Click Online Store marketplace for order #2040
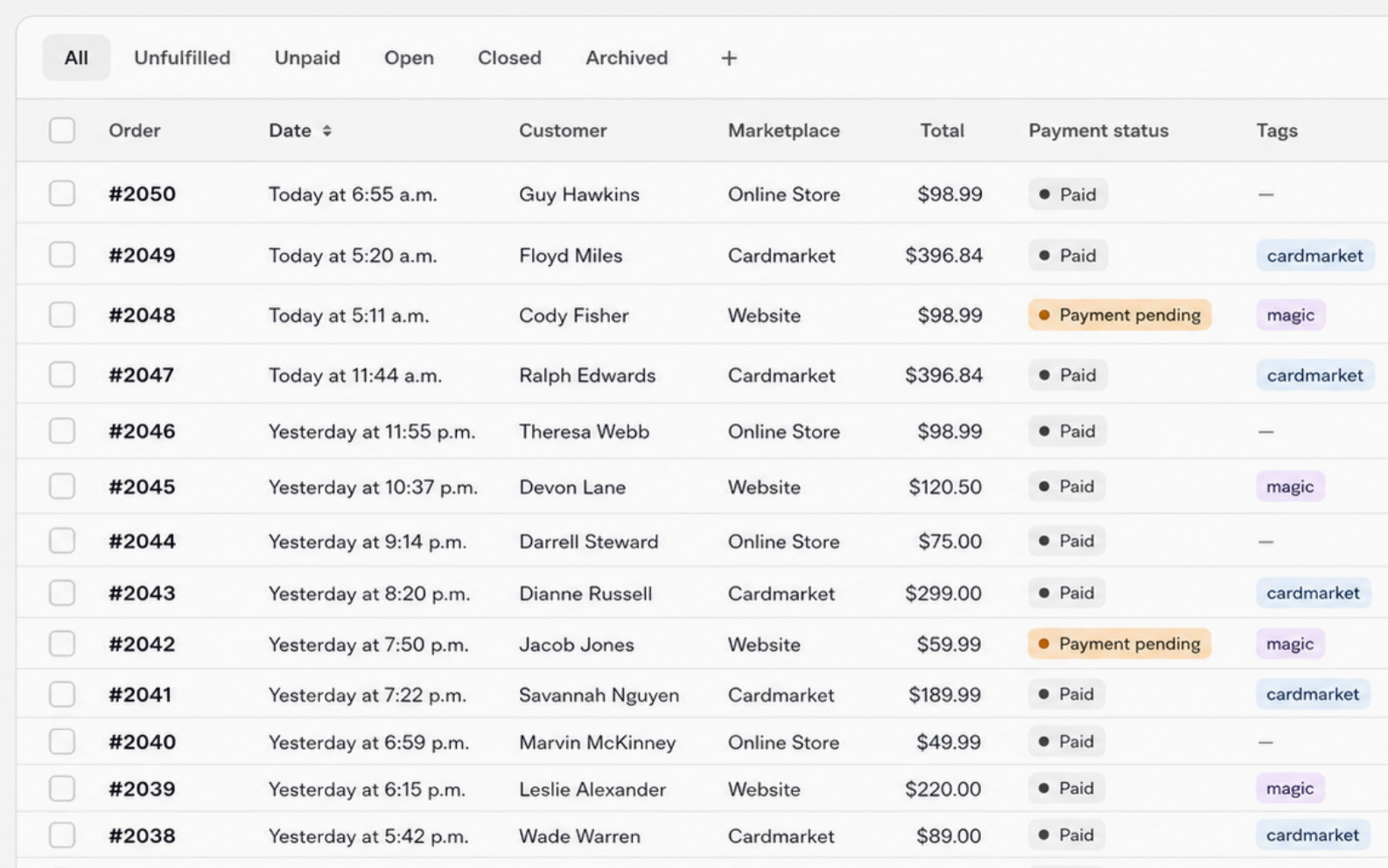1388x868 pixels. [784, 742]
